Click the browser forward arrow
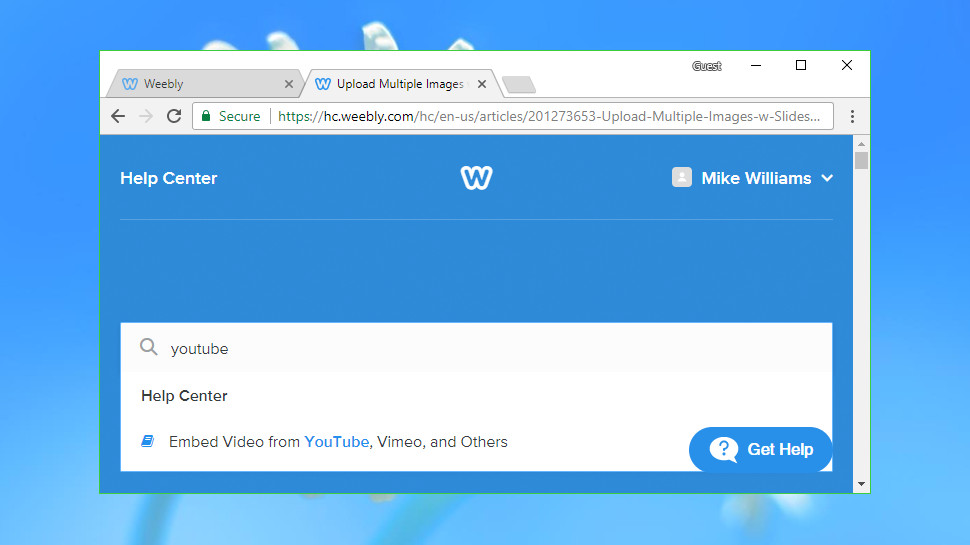The height and width of the screenshot is (545, 970). [x=146, y=116]
